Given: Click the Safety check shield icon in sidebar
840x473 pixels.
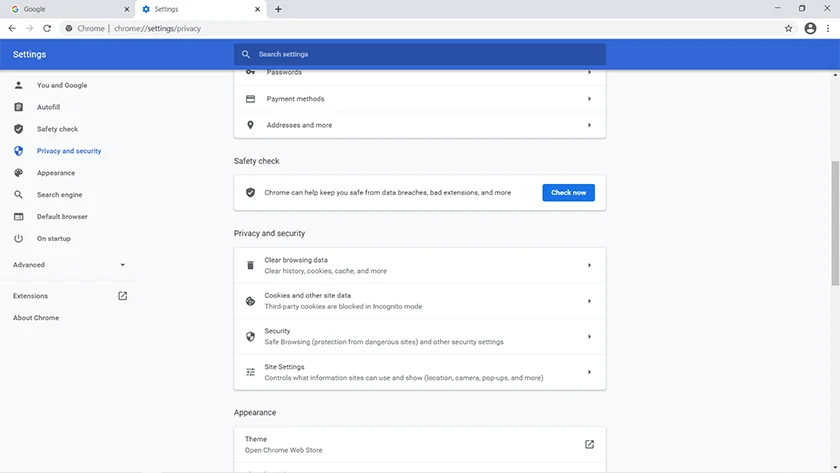Looking at the screenshot, I should click(18, 129).
